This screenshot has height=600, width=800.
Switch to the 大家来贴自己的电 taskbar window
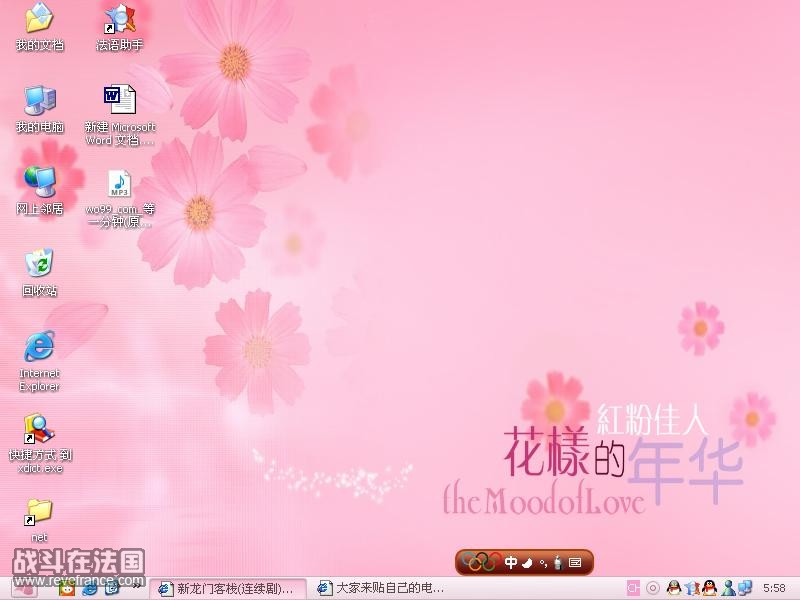coord(380,588)
